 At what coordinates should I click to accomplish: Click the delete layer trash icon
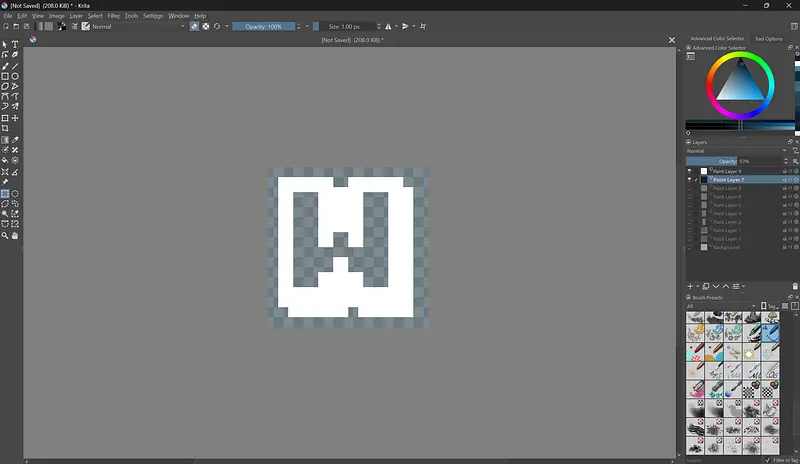[x=795, y=286]
